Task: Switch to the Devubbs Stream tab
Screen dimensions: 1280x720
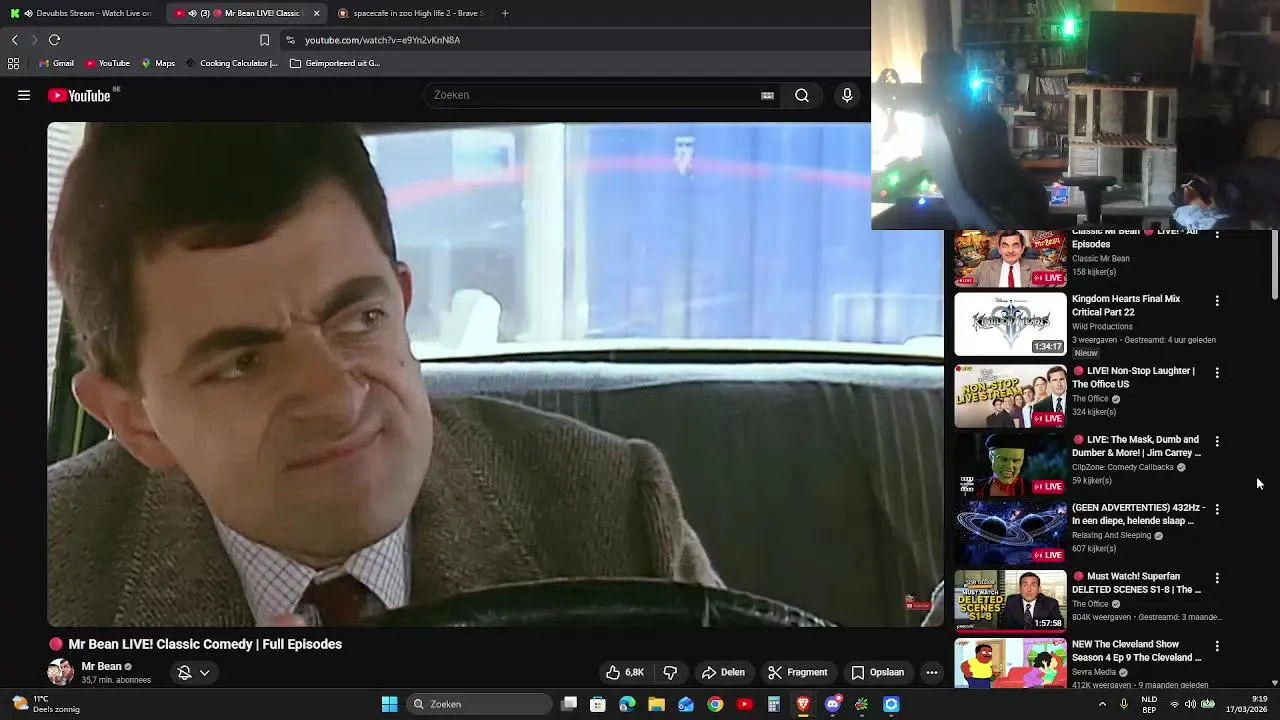Action: (80, 13)
